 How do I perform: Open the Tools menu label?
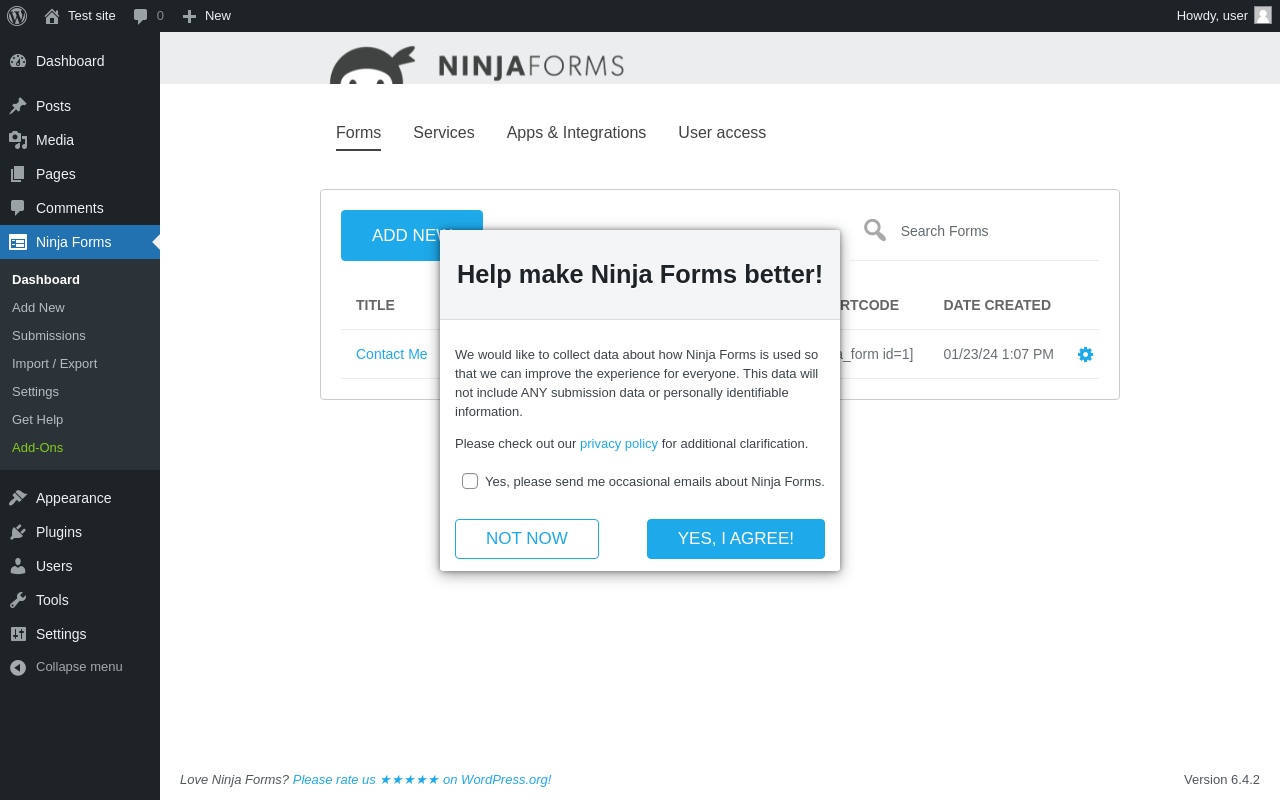(x=52, y=600)
